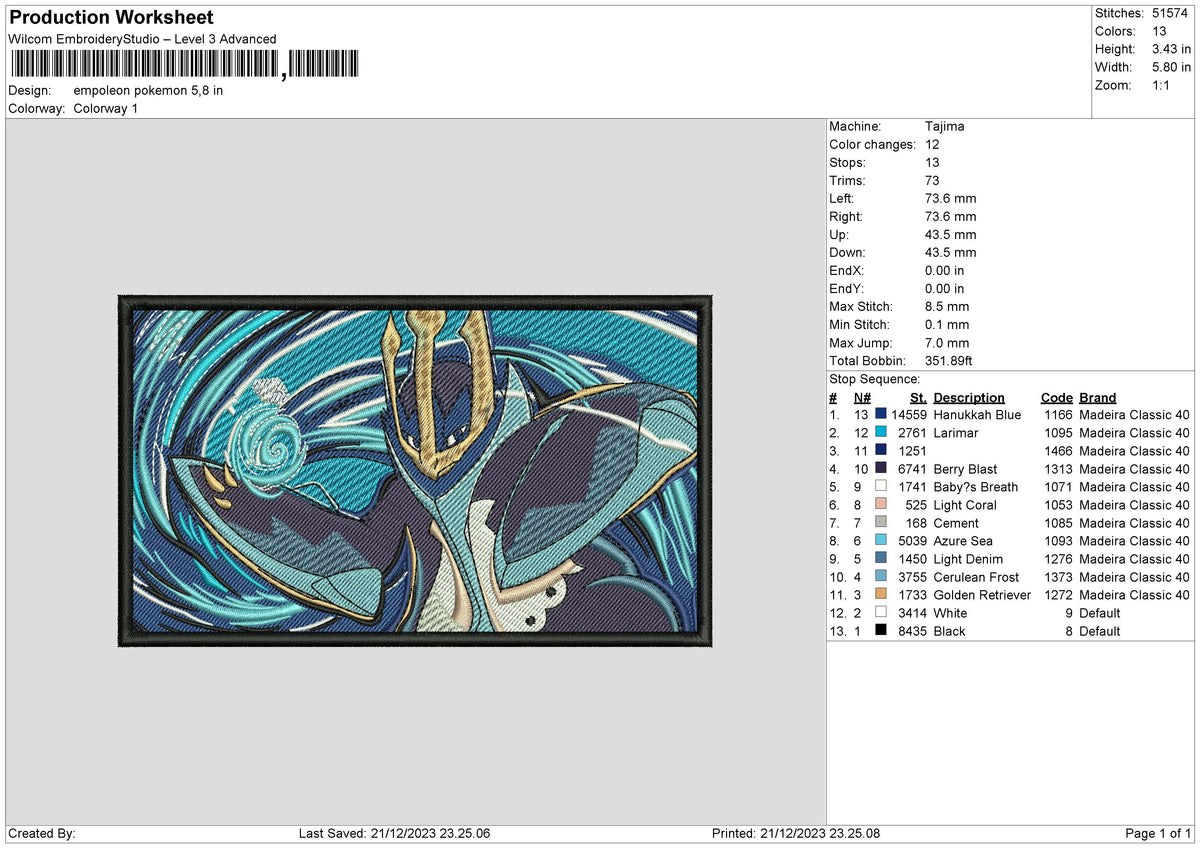Click the code 1466 row swatch
The height and width of the screenshot is (848, 1200).
(880, 451)
